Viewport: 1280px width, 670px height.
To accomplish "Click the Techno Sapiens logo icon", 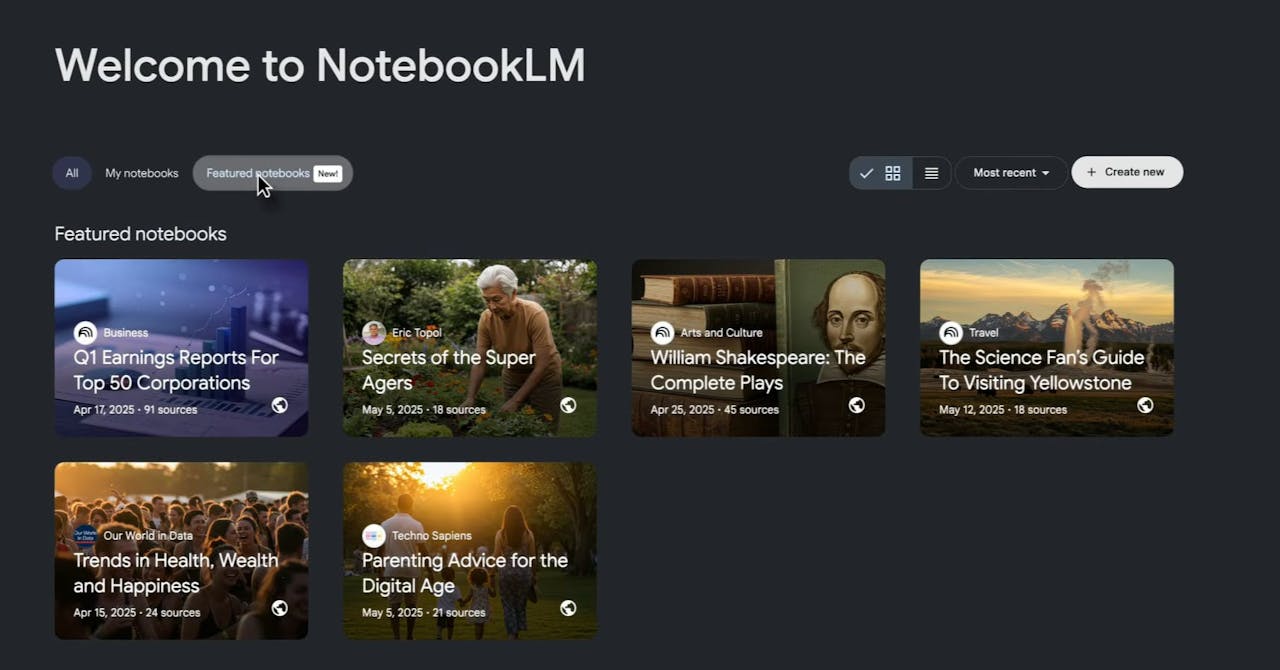I will [x=374, y=536].
